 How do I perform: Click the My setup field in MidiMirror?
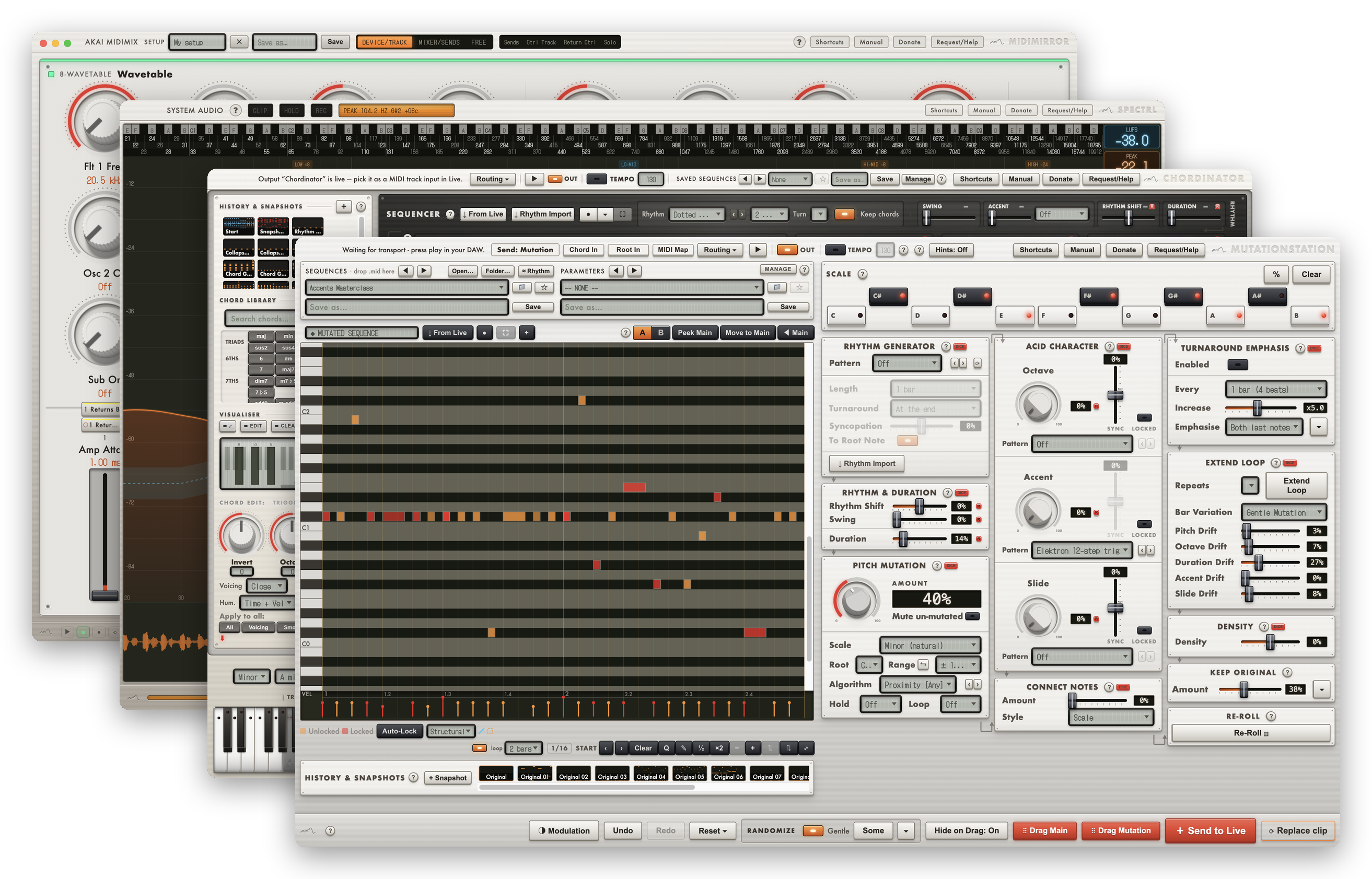(x=197, y=42)
